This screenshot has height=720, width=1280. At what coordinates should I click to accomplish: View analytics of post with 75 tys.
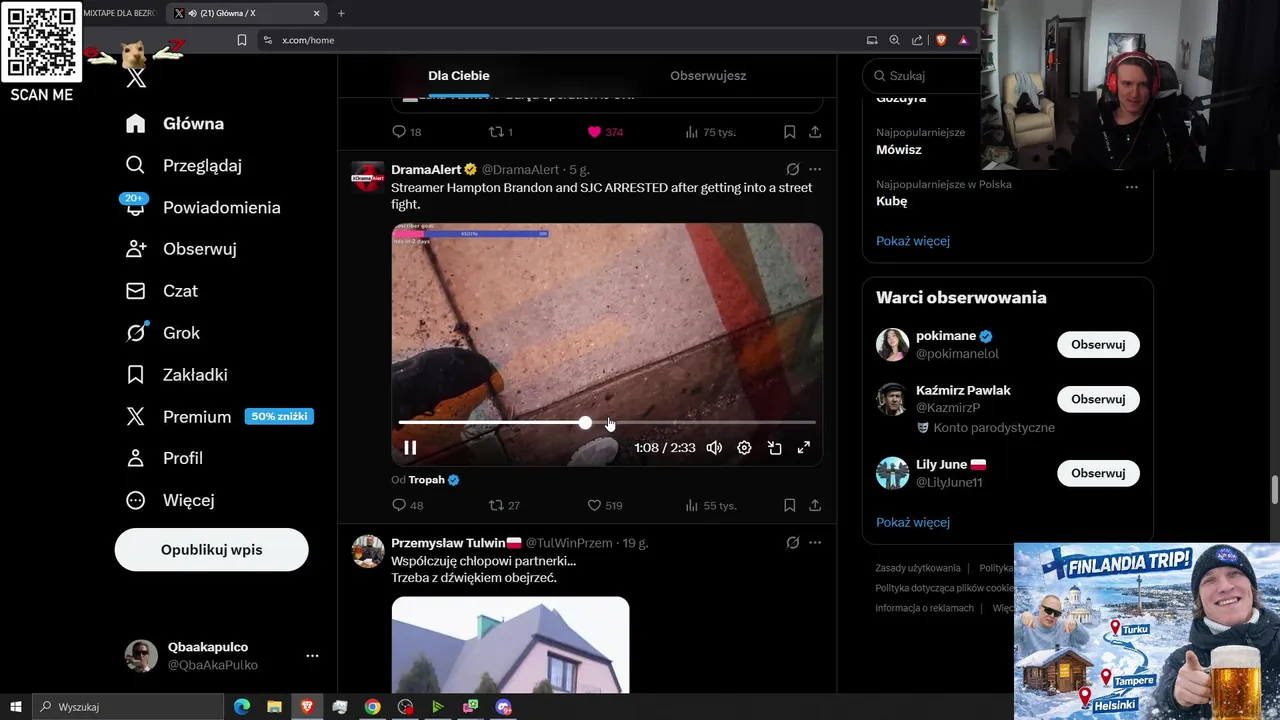(711, 132)
